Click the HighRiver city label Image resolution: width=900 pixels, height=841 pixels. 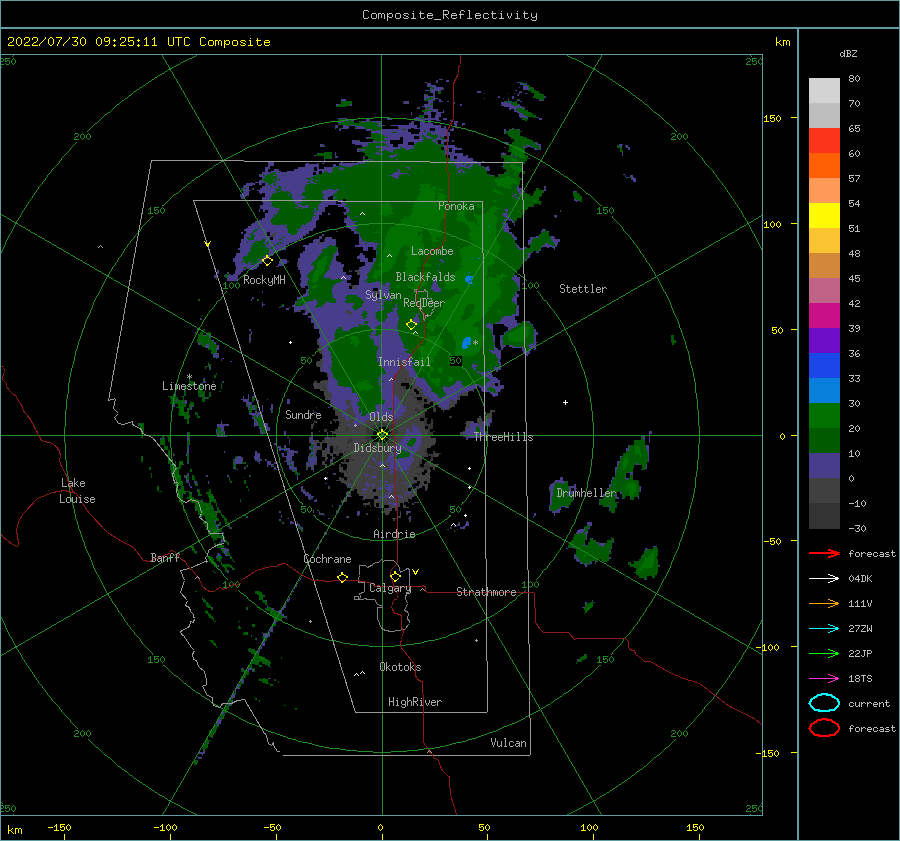tap(415, 702)
